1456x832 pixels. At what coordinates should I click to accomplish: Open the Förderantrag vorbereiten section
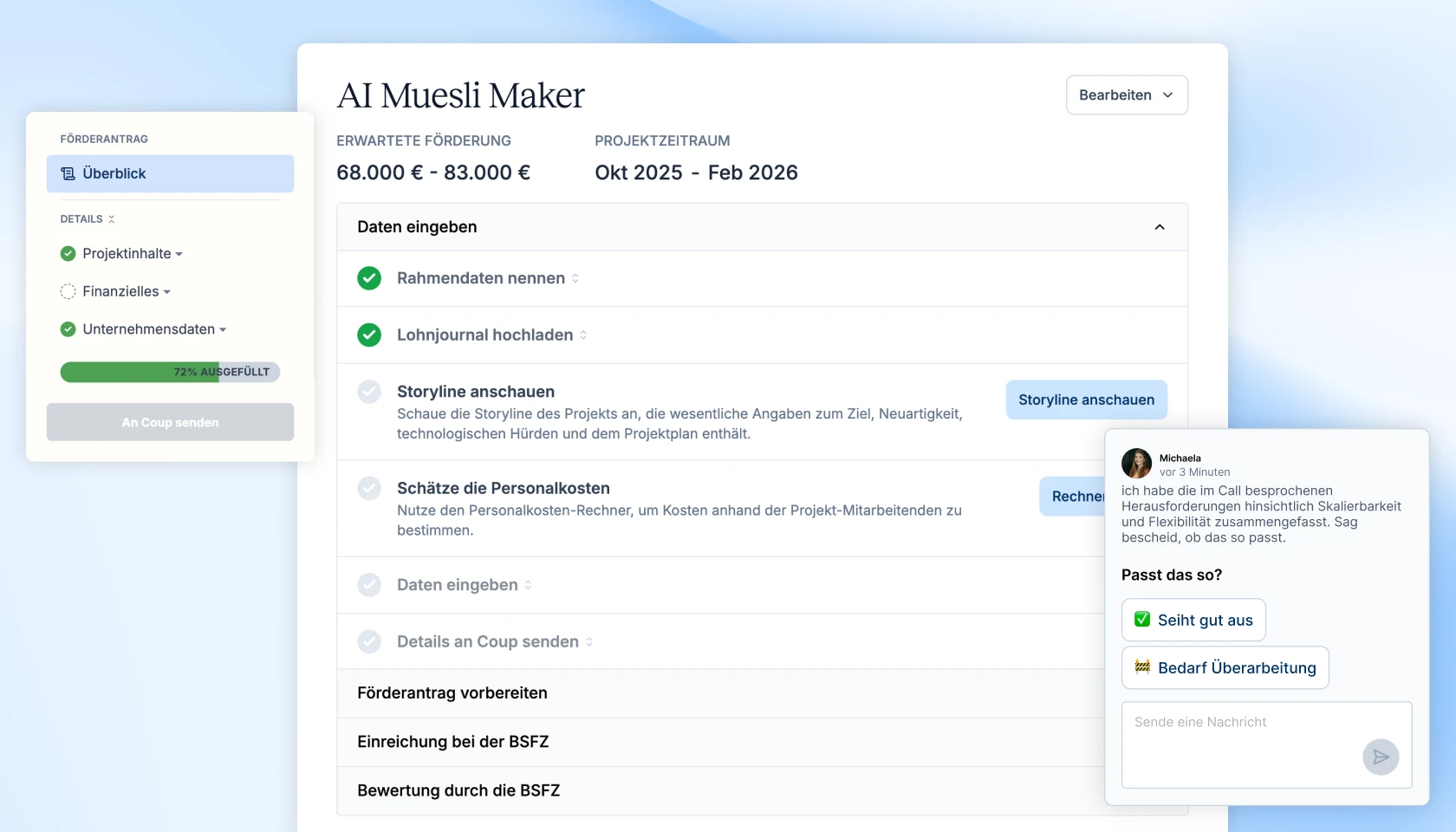452,693
